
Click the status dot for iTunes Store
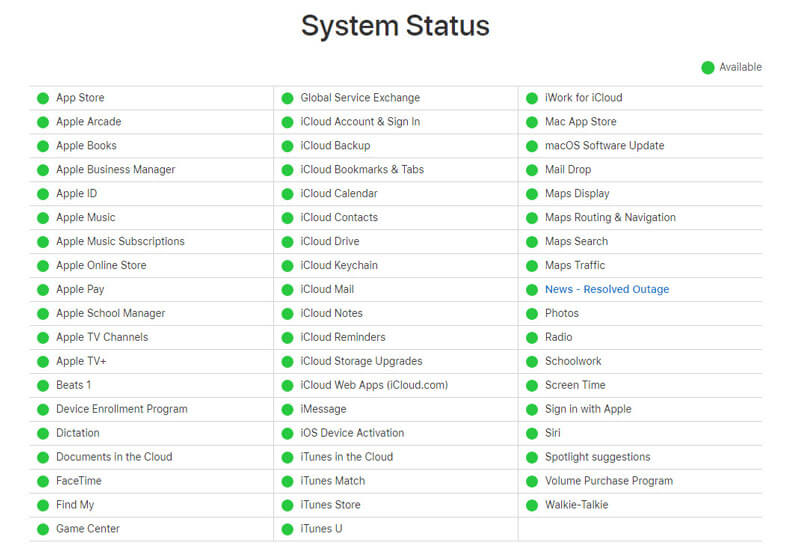[x=287, y=506]
